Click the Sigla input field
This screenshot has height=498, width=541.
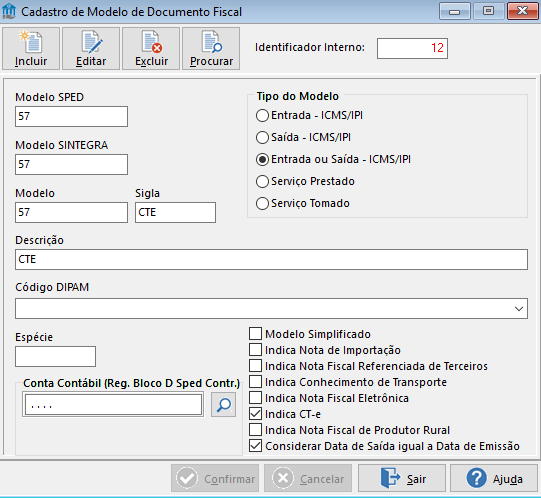(175, 213)
